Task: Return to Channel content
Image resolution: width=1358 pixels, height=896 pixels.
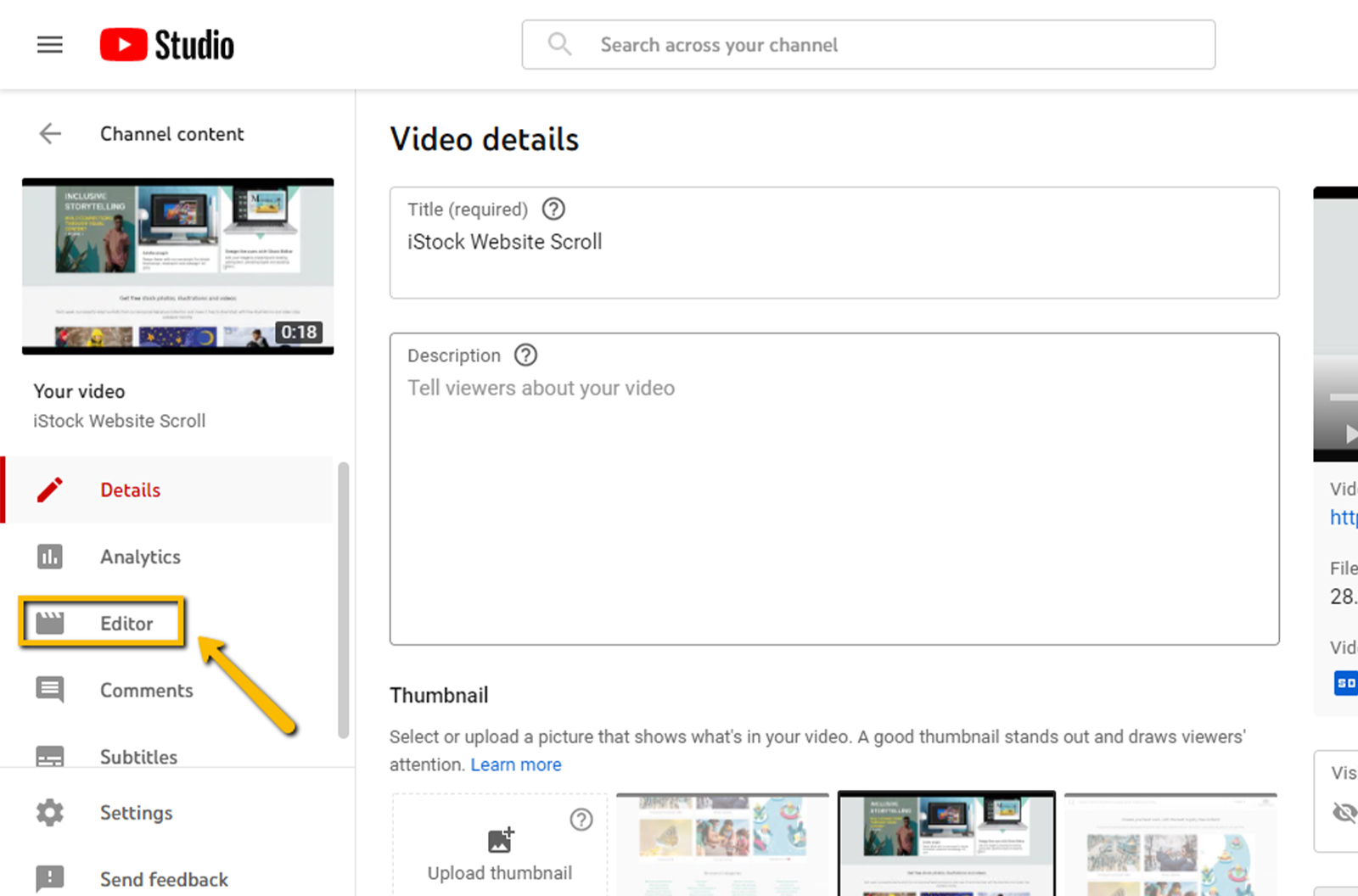Action: (171, 134)
